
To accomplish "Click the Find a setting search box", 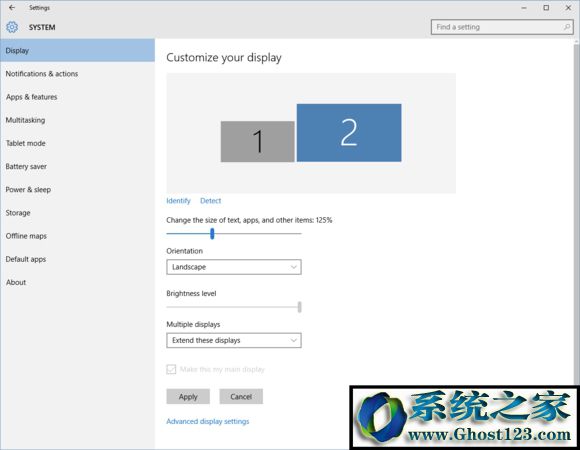I will [x=502, y=27].
